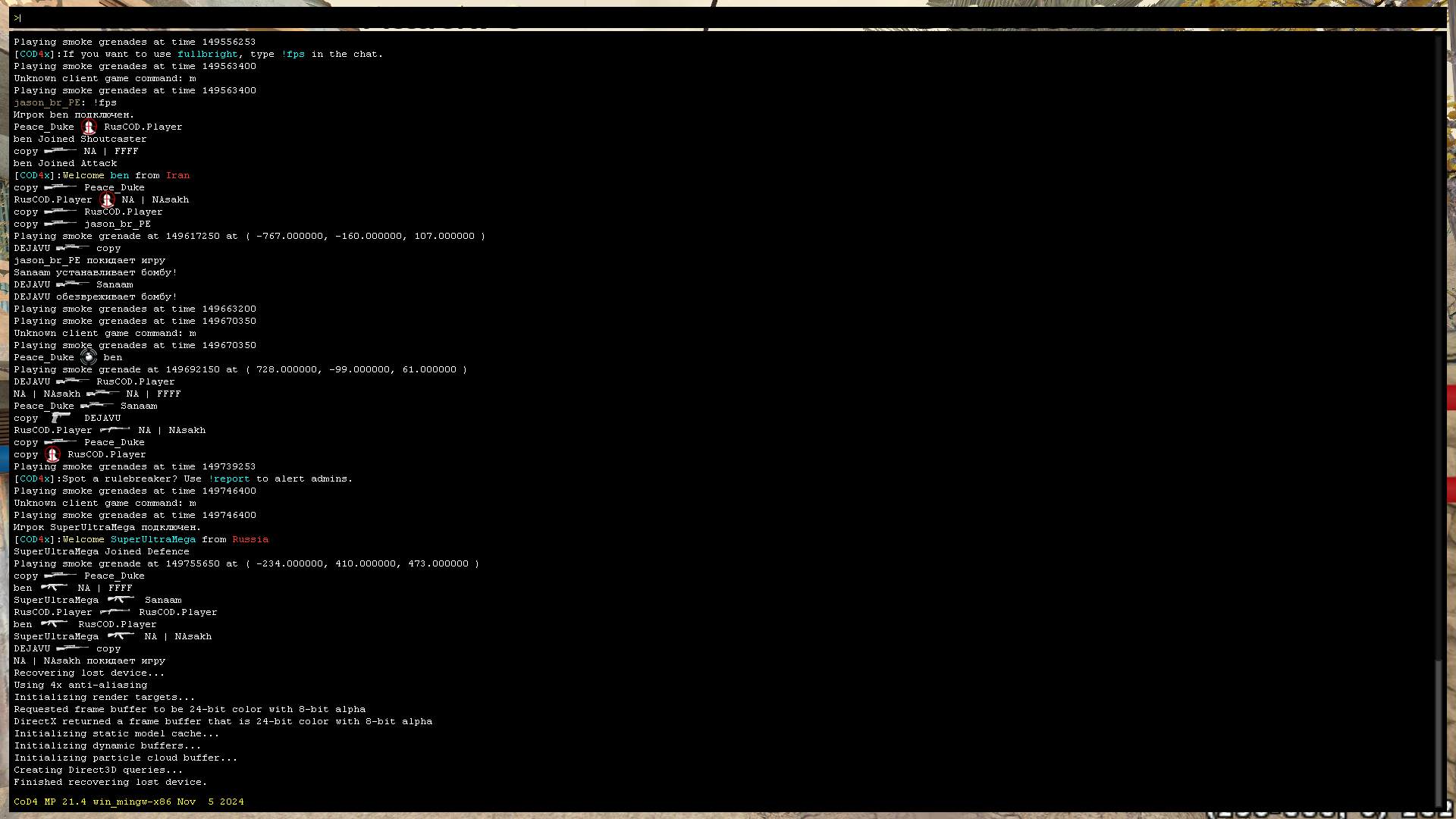
Task: Click the red headshot icon after copy
Action: pyautogui.click(x=52, y=455)
